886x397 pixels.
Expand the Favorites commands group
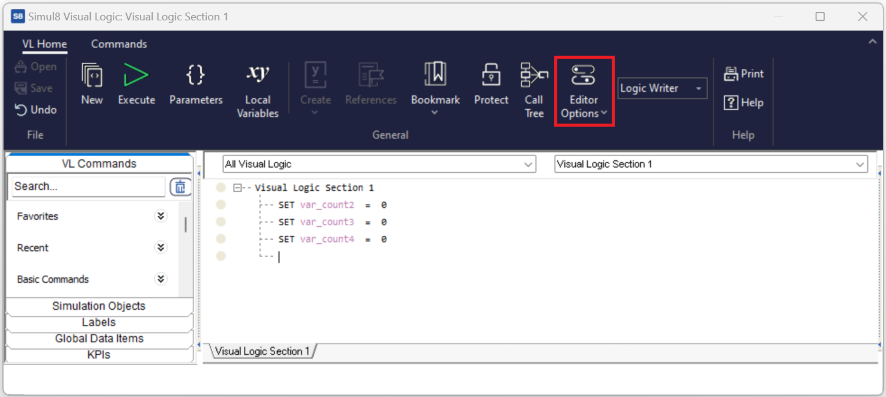161,216
